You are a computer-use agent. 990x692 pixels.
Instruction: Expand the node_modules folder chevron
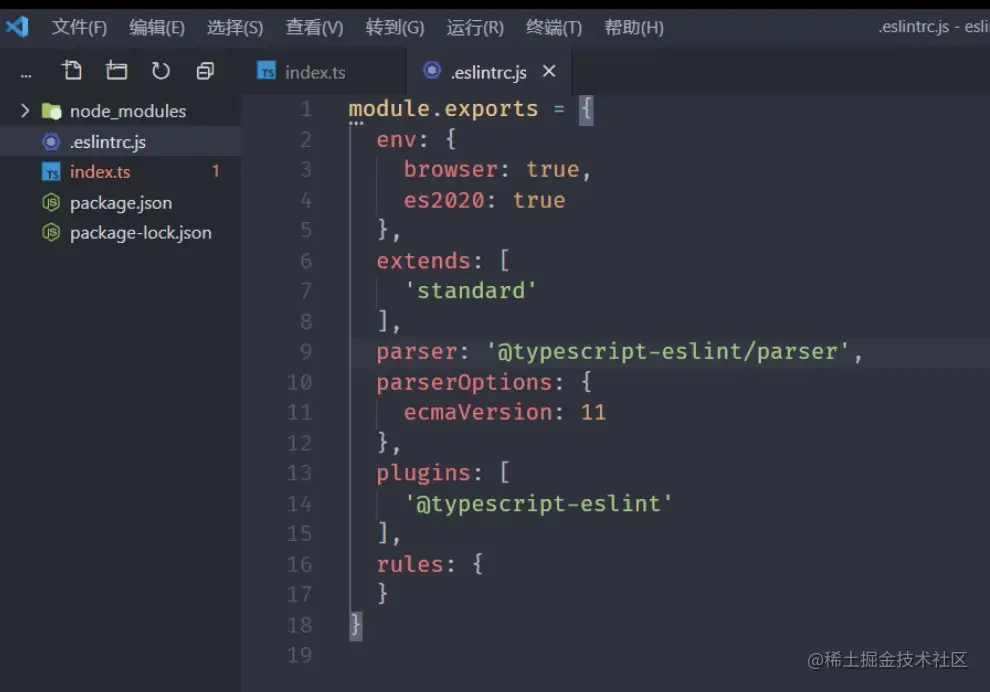point(25,111)
